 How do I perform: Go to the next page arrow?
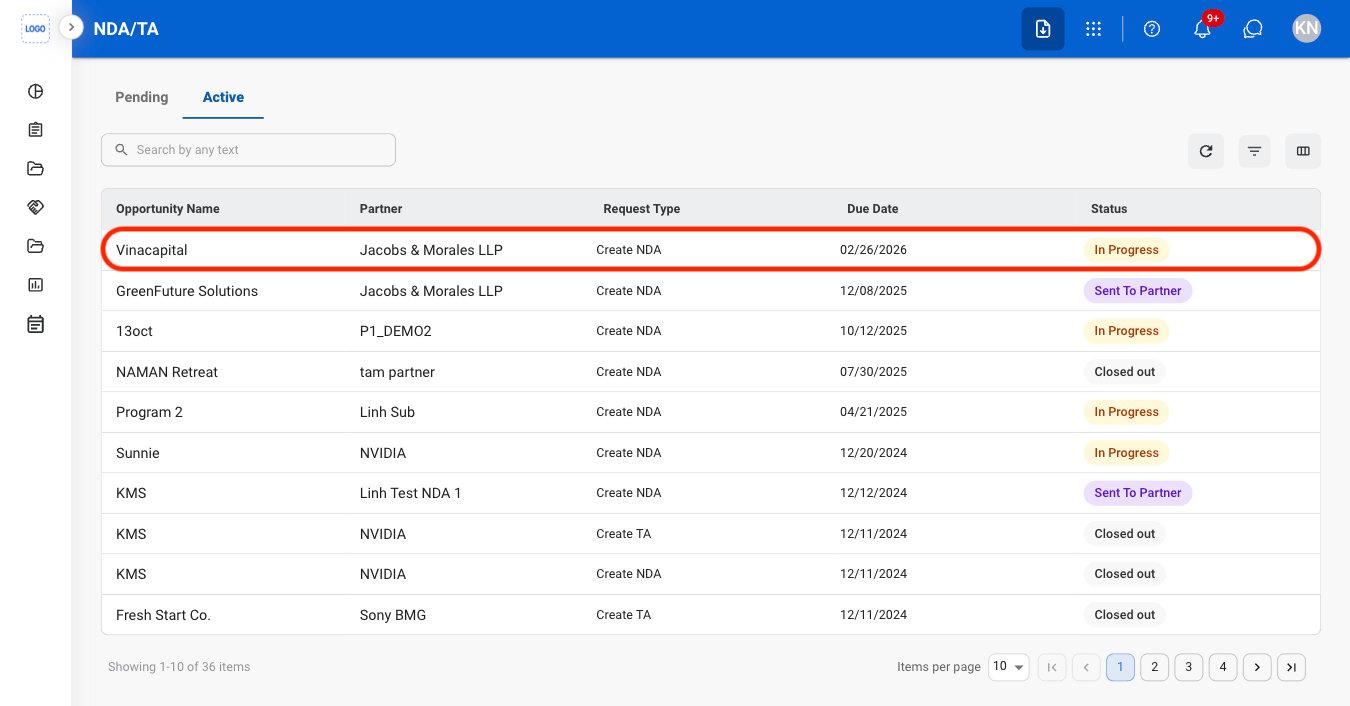coord(1257,667)
